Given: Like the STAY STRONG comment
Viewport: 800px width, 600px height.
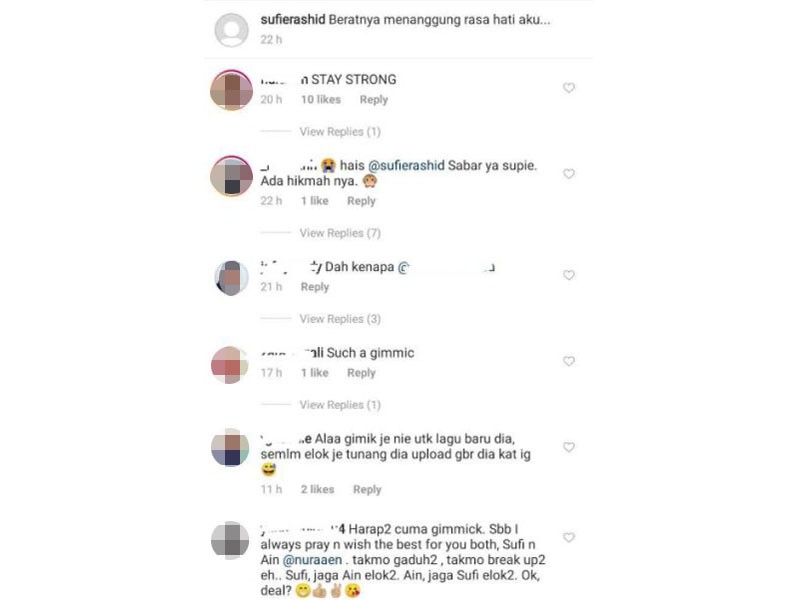Looking at the screenshot, I should [x=568, y=88].
